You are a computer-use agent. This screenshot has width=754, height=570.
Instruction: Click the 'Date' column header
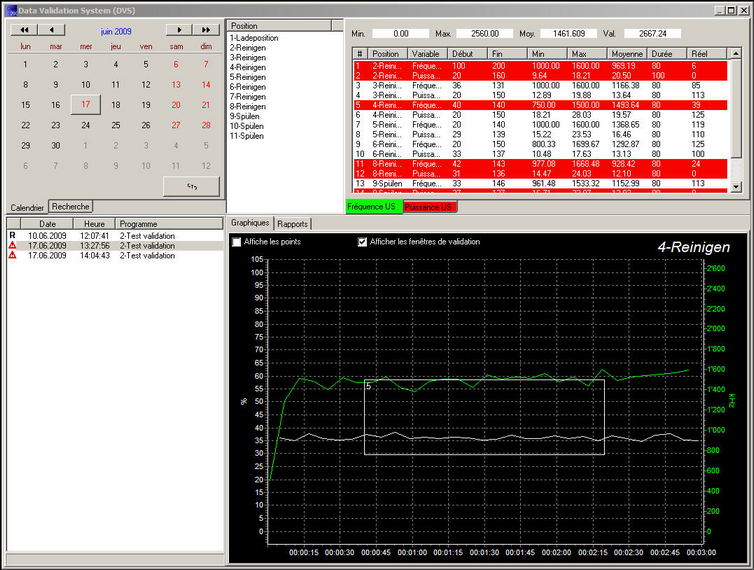pyautogui.click(x=47, y=224)
